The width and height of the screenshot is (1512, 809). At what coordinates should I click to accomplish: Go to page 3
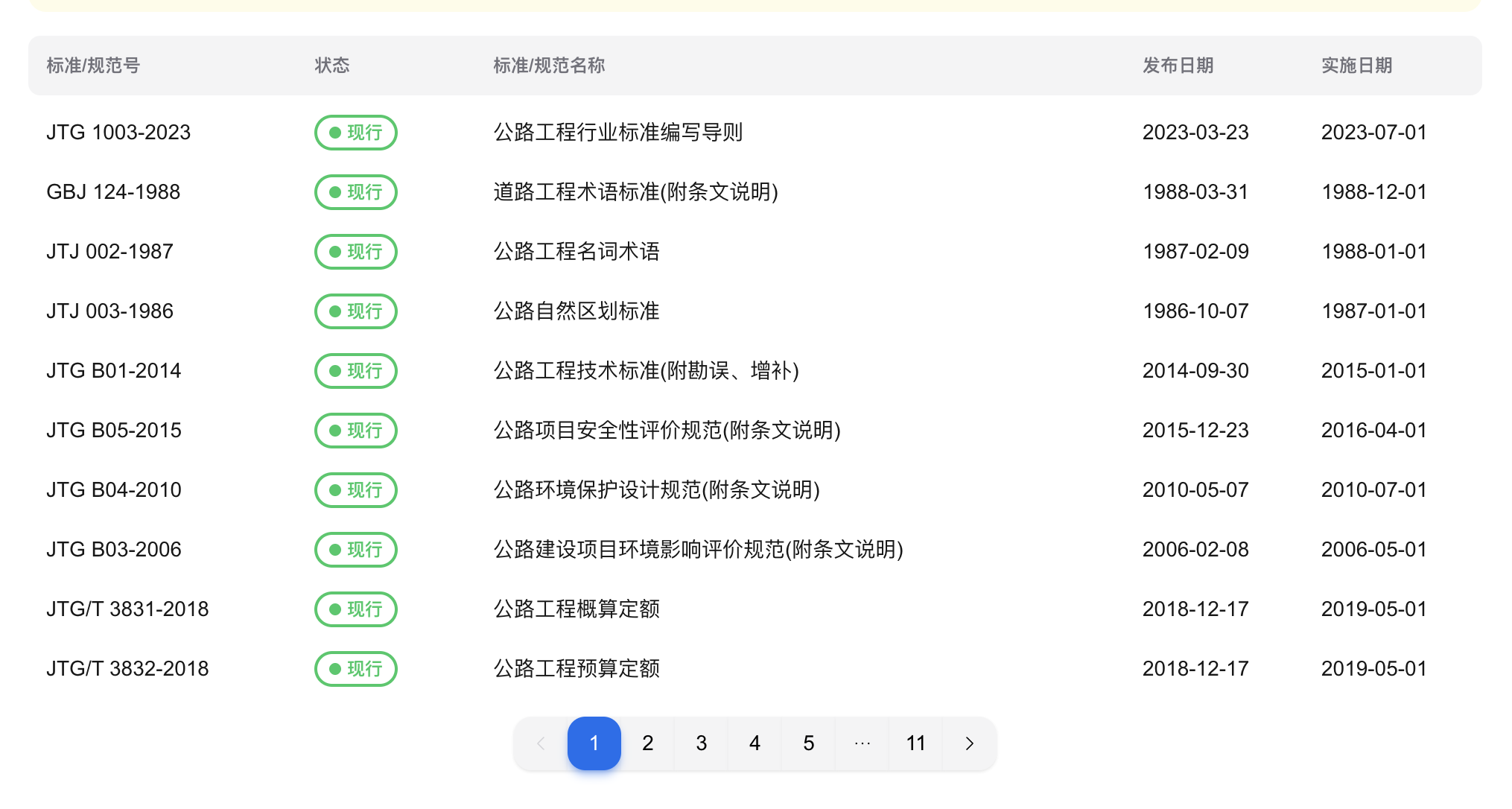[701, 743]
